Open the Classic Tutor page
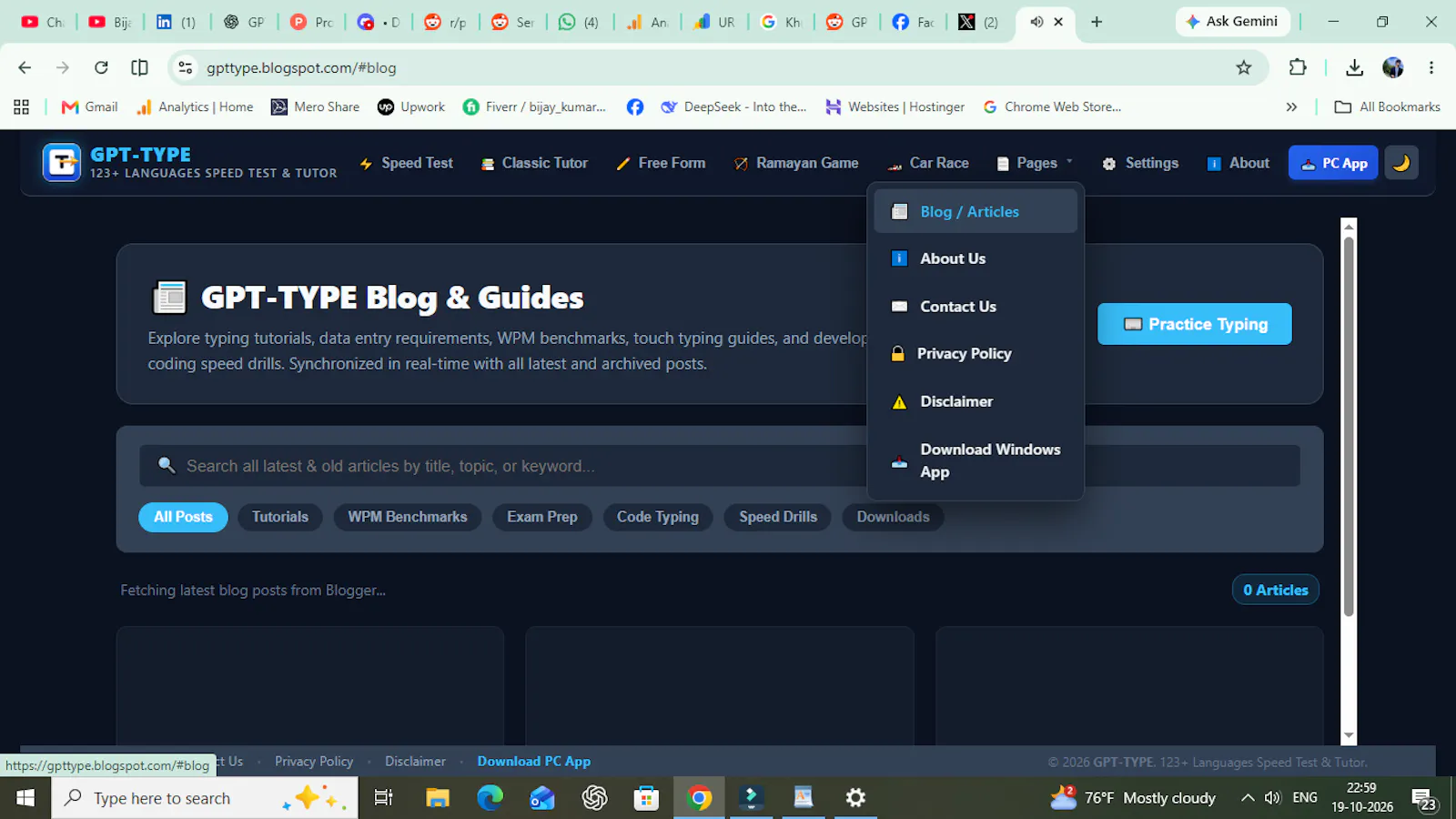Screen dimensions: 1456x819 tap(534, 163)
